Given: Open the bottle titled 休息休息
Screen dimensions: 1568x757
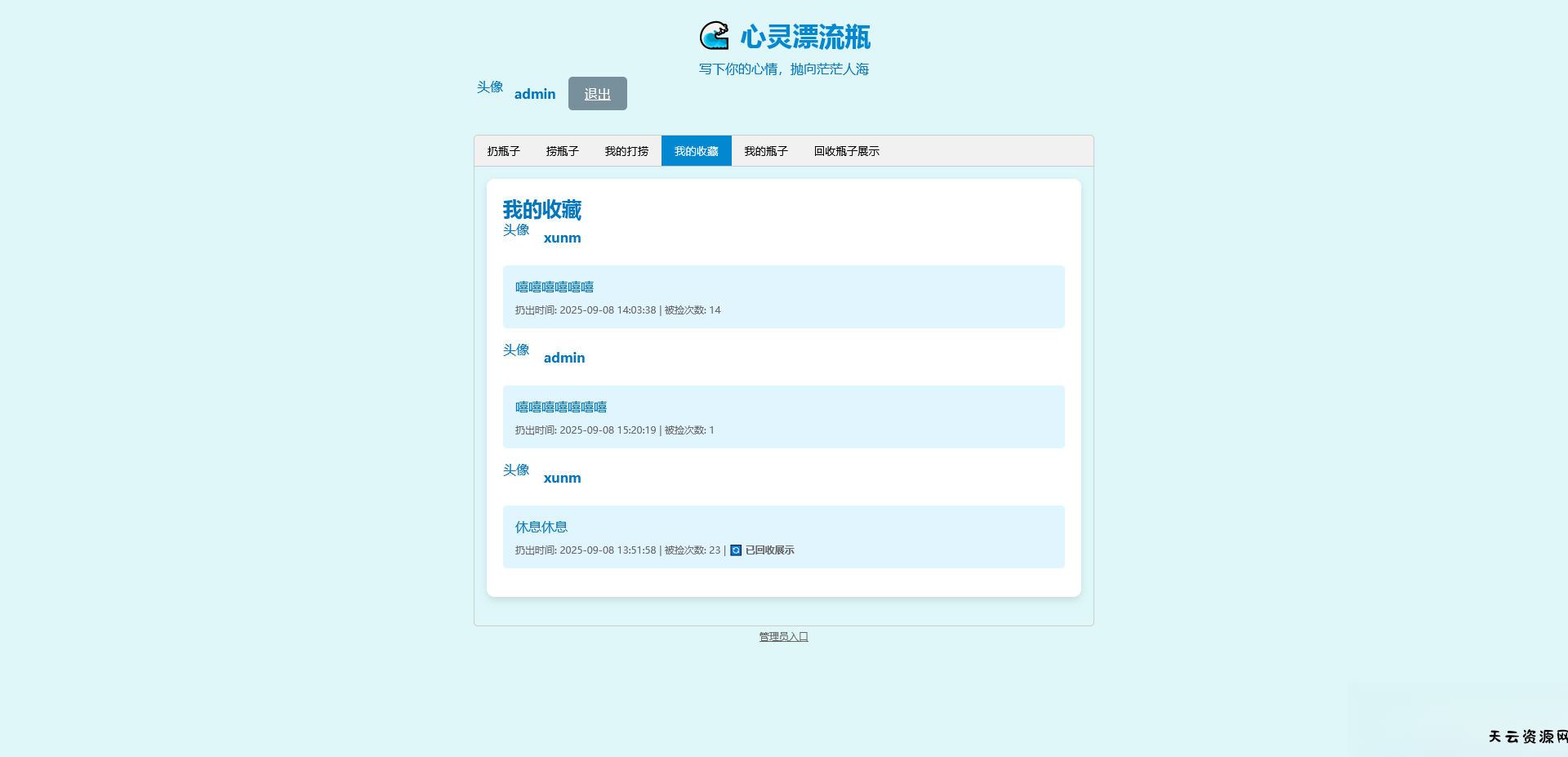Looking at the screenshot, I should click(x=541, y=527).
